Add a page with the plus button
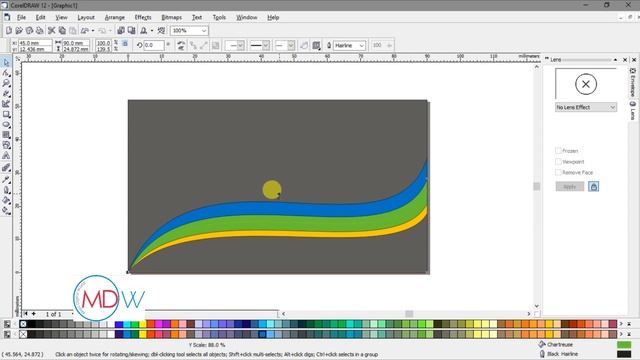 33,313
